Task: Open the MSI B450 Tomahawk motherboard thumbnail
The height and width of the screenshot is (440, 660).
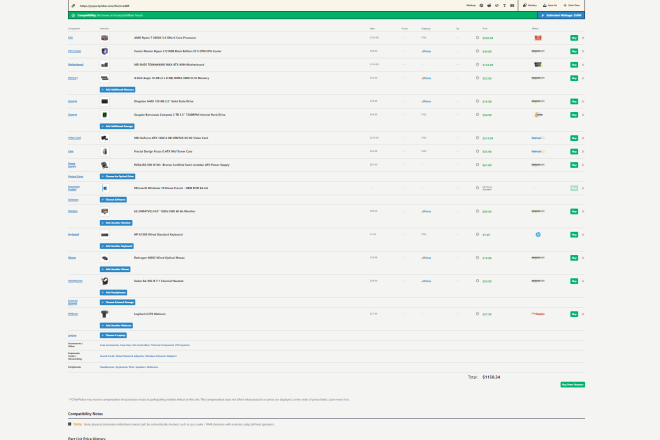Action: [x=105, y=65]
